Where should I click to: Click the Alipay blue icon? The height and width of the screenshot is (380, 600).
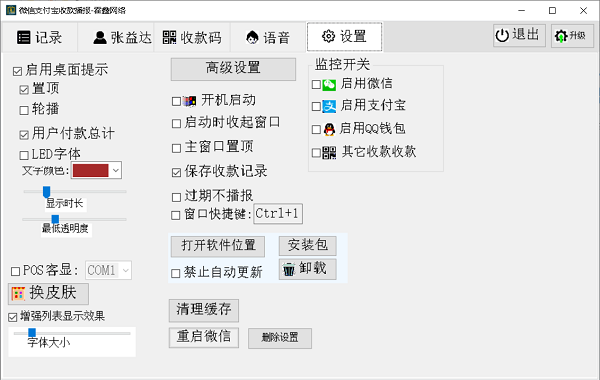(x=329, y=106)
